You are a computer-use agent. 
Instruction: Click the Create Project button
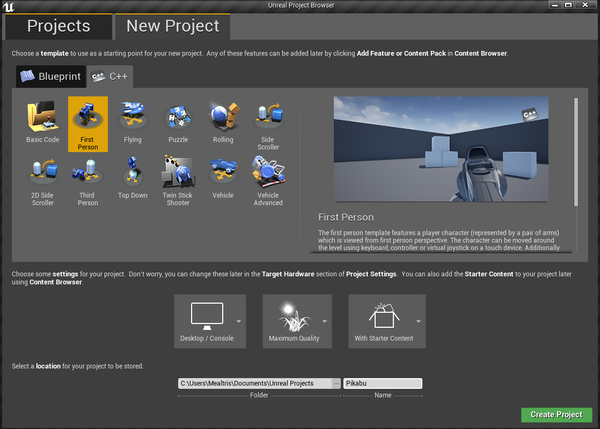pos(556,414)
